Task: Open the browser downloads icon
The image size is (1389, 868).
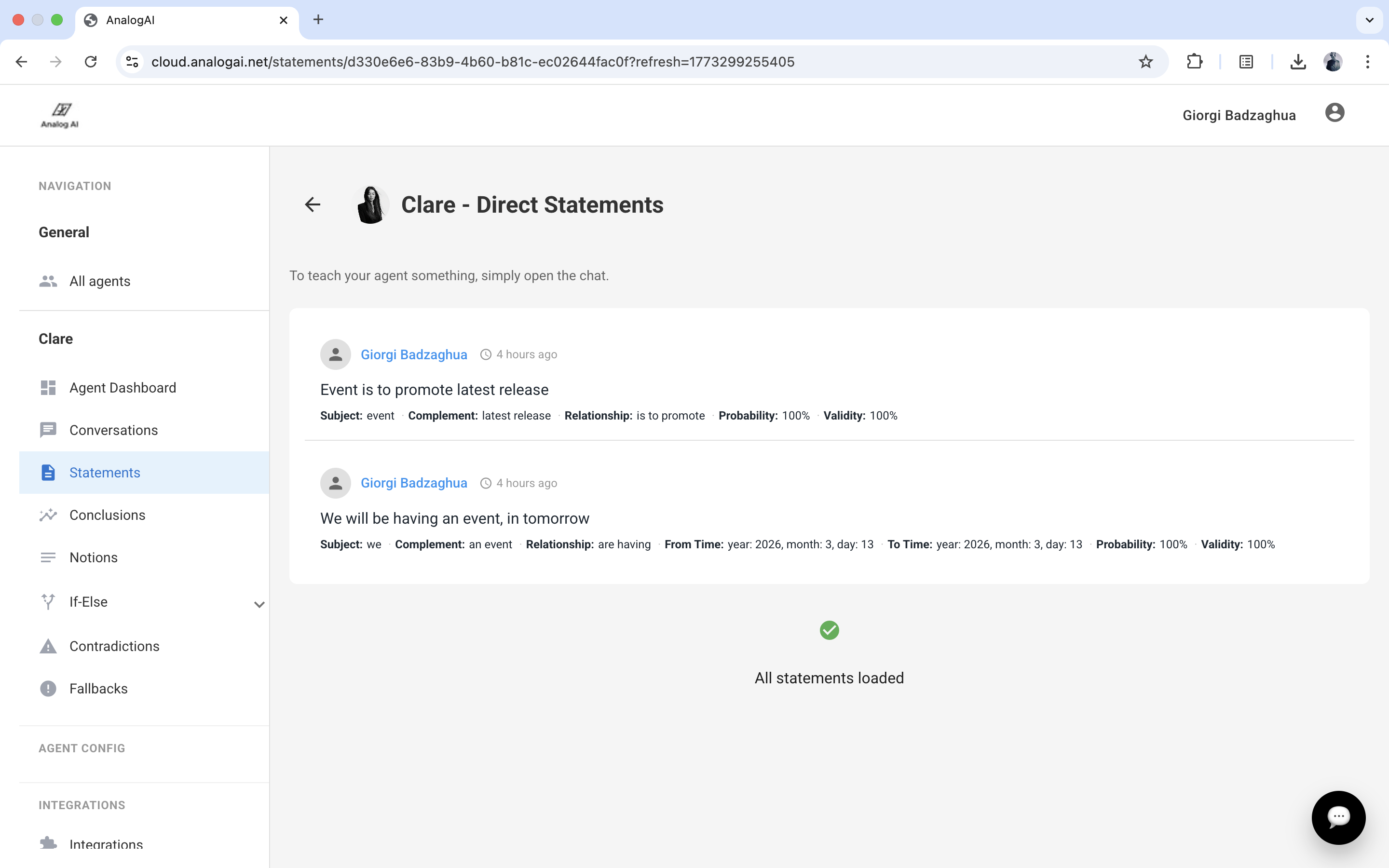Action: point(1298,62)
